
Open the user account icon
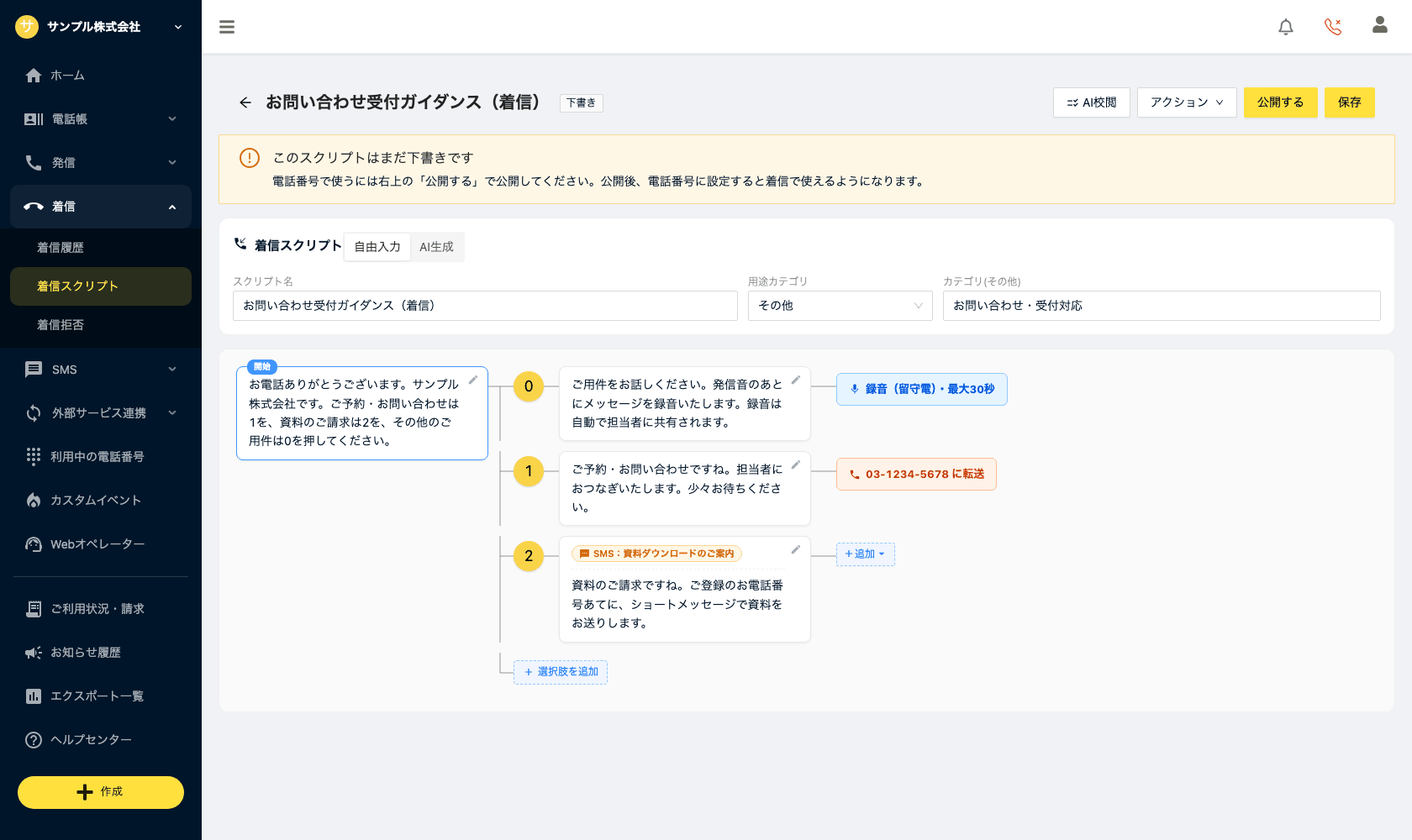click(1380, 25)
